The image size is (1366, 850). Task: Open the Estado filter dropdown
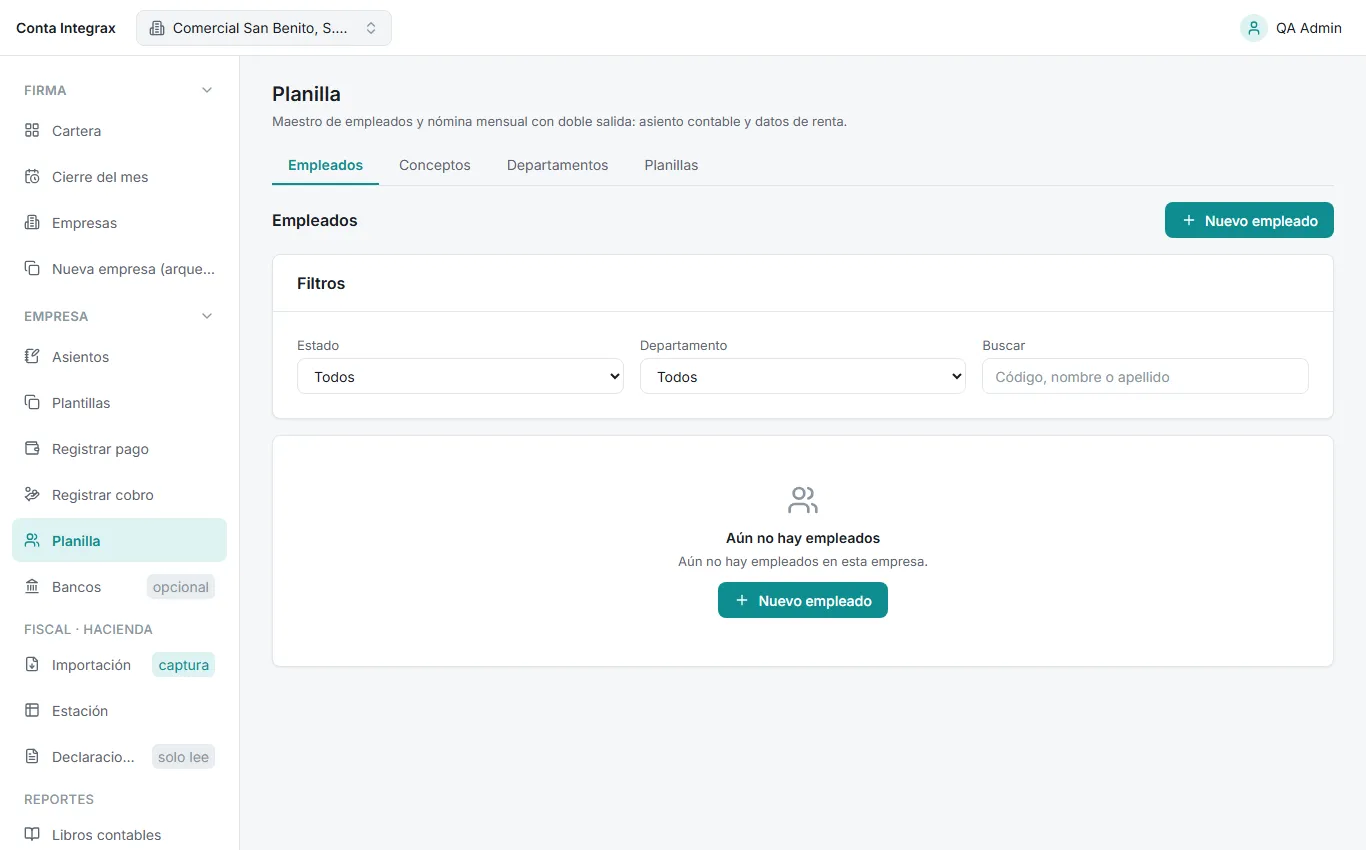coord(460,377)
